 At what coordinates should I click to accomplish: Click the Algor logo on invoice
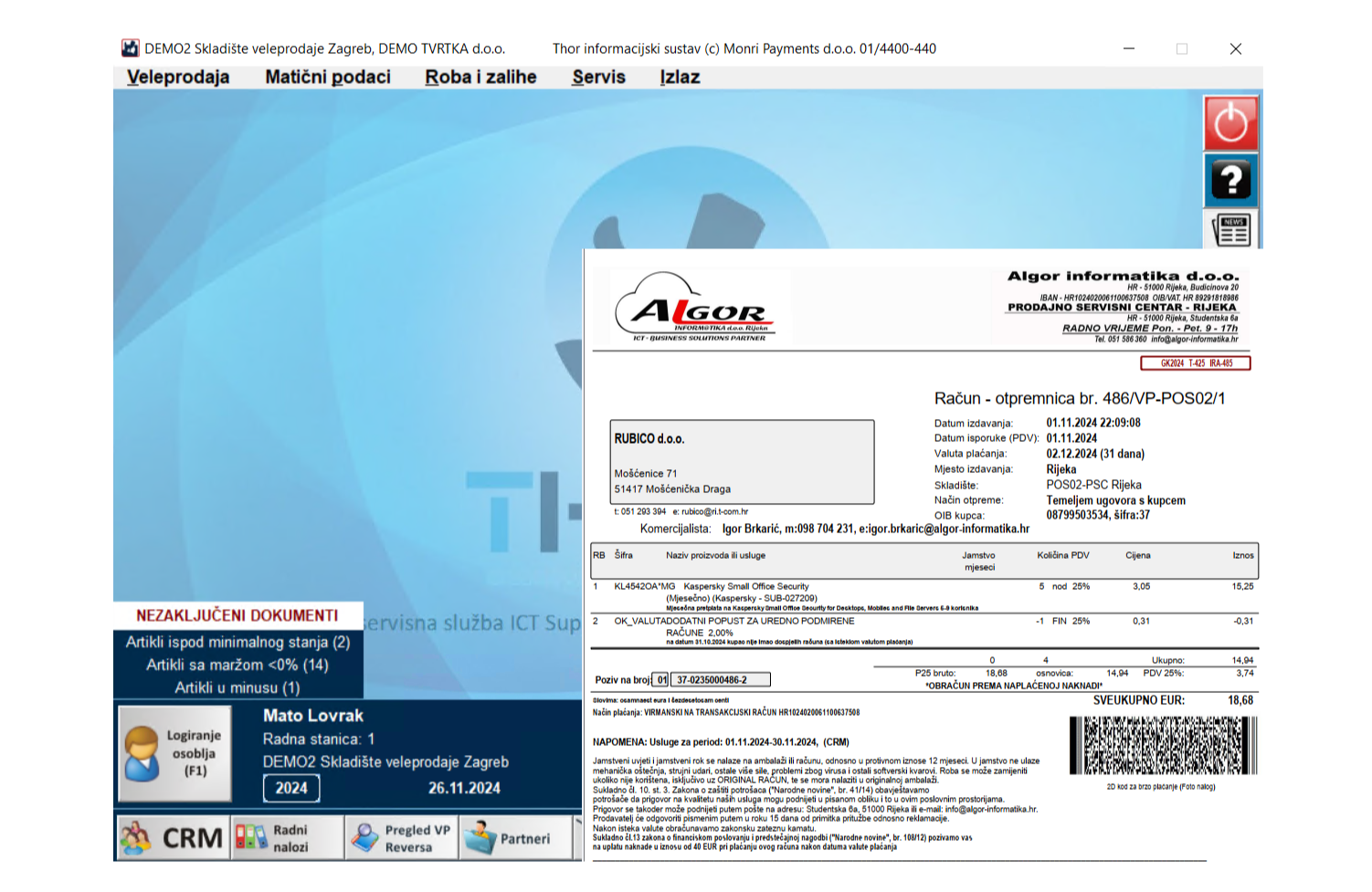click(694, 308)
